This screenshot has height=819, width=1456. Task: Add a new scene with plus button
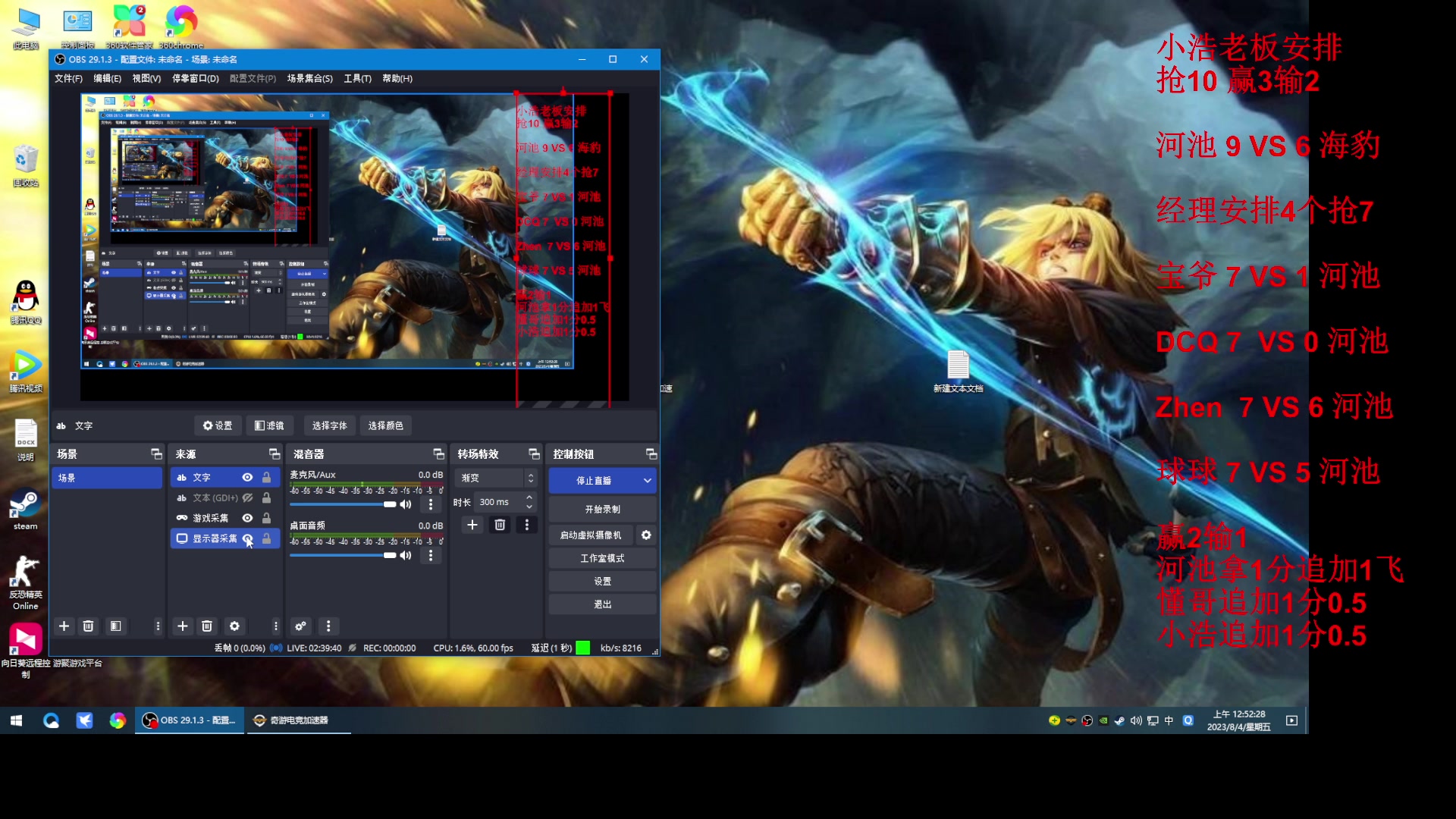(x=64, y=626)
